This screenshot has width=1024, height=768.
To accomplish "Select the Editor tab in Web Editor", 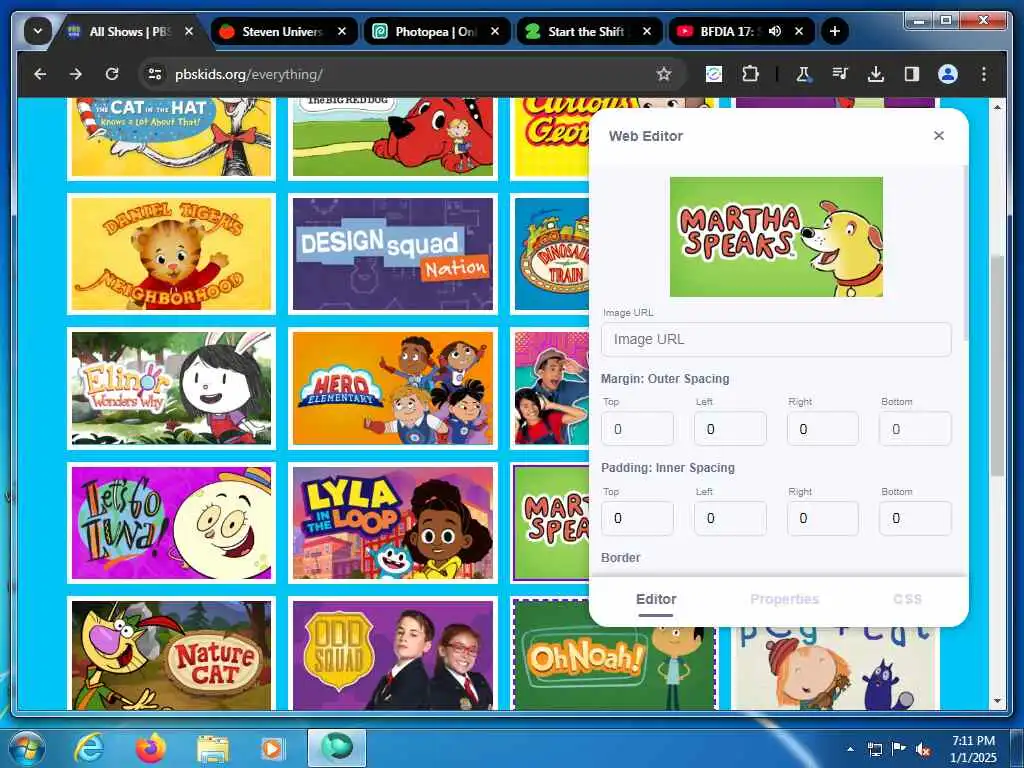I will pyautogui.click(x=656, y=599).
